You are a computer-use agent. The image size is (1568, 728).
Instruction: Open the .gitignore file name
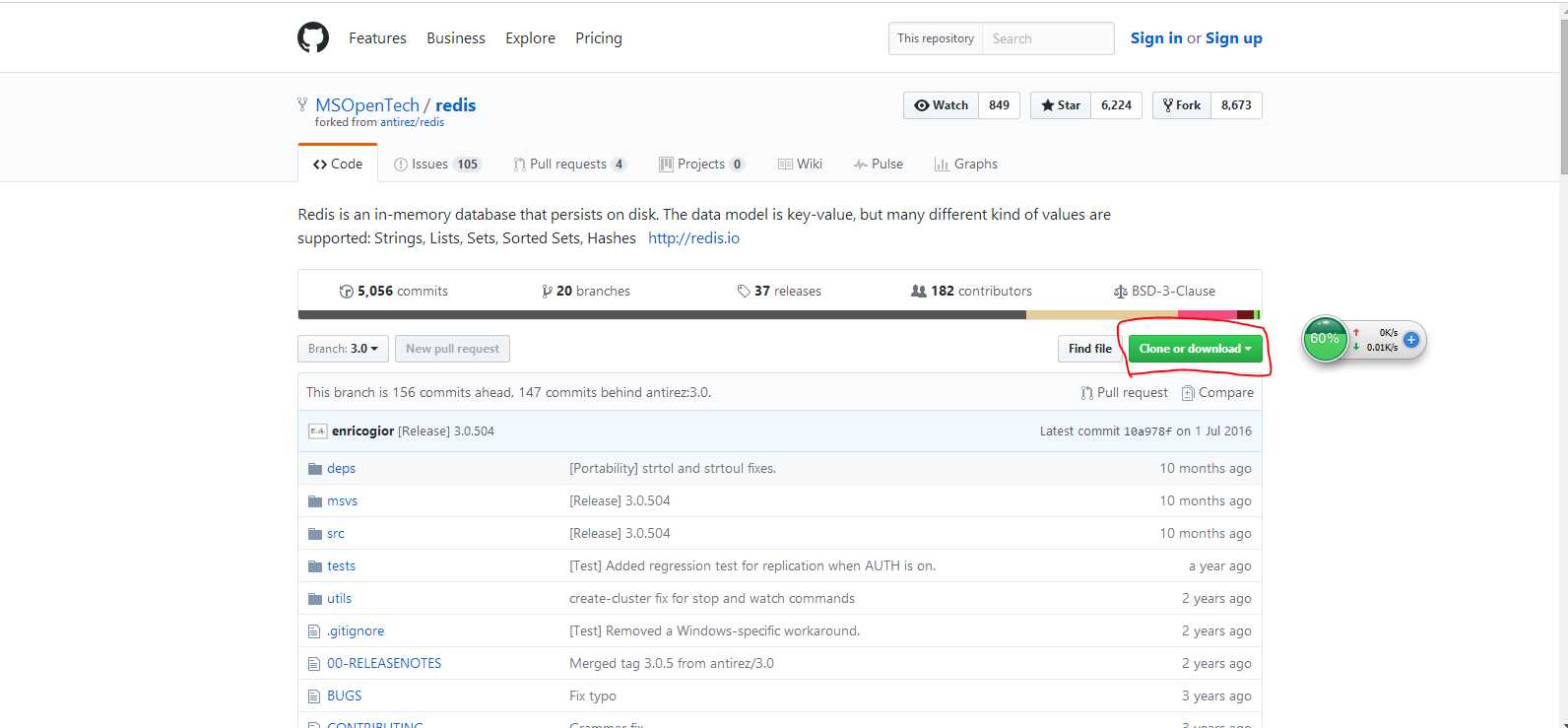tap(356, 631)
